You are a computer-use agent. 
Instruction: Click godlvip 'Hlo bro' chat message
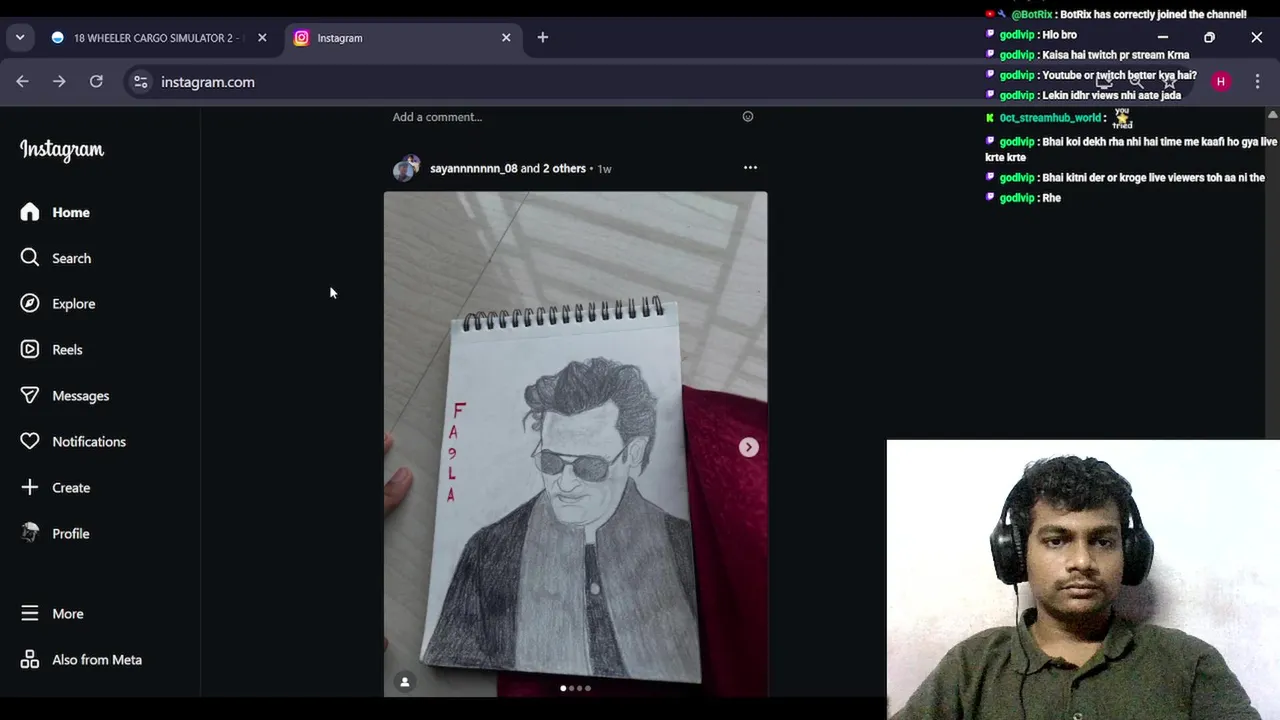point(1031,35)
